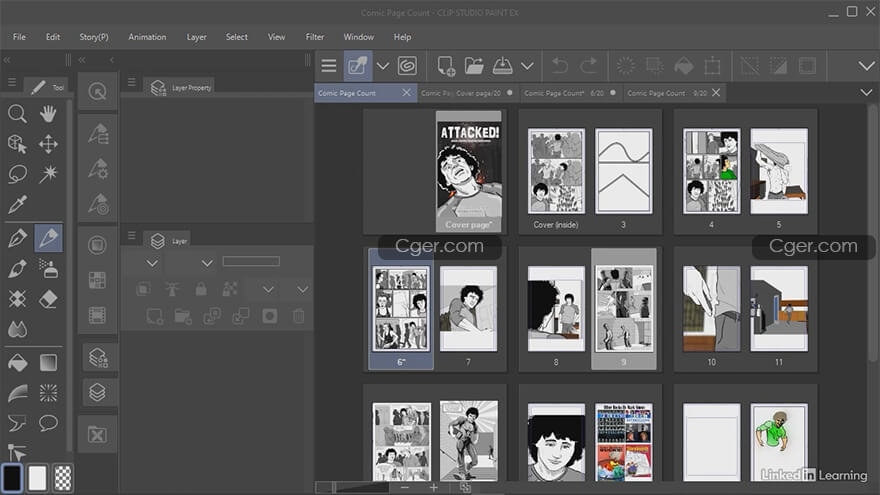Select the Decoration sparkle tool
Viewport: 880px width, 495px height.
point(17,299)
